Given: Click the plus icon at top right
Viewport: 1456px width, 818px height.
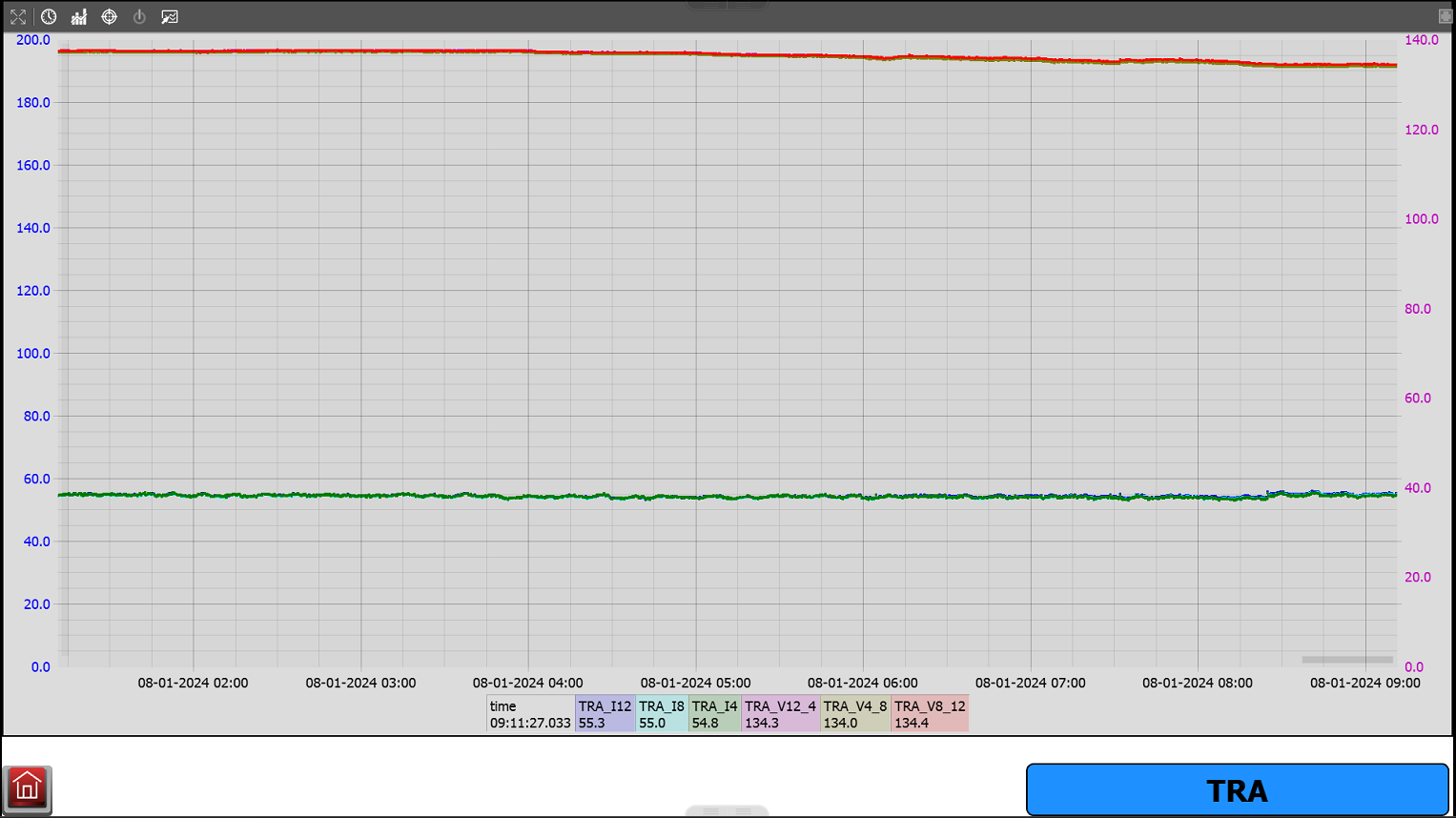Looking at the screenshot, I should click(x=1445, y=16).
